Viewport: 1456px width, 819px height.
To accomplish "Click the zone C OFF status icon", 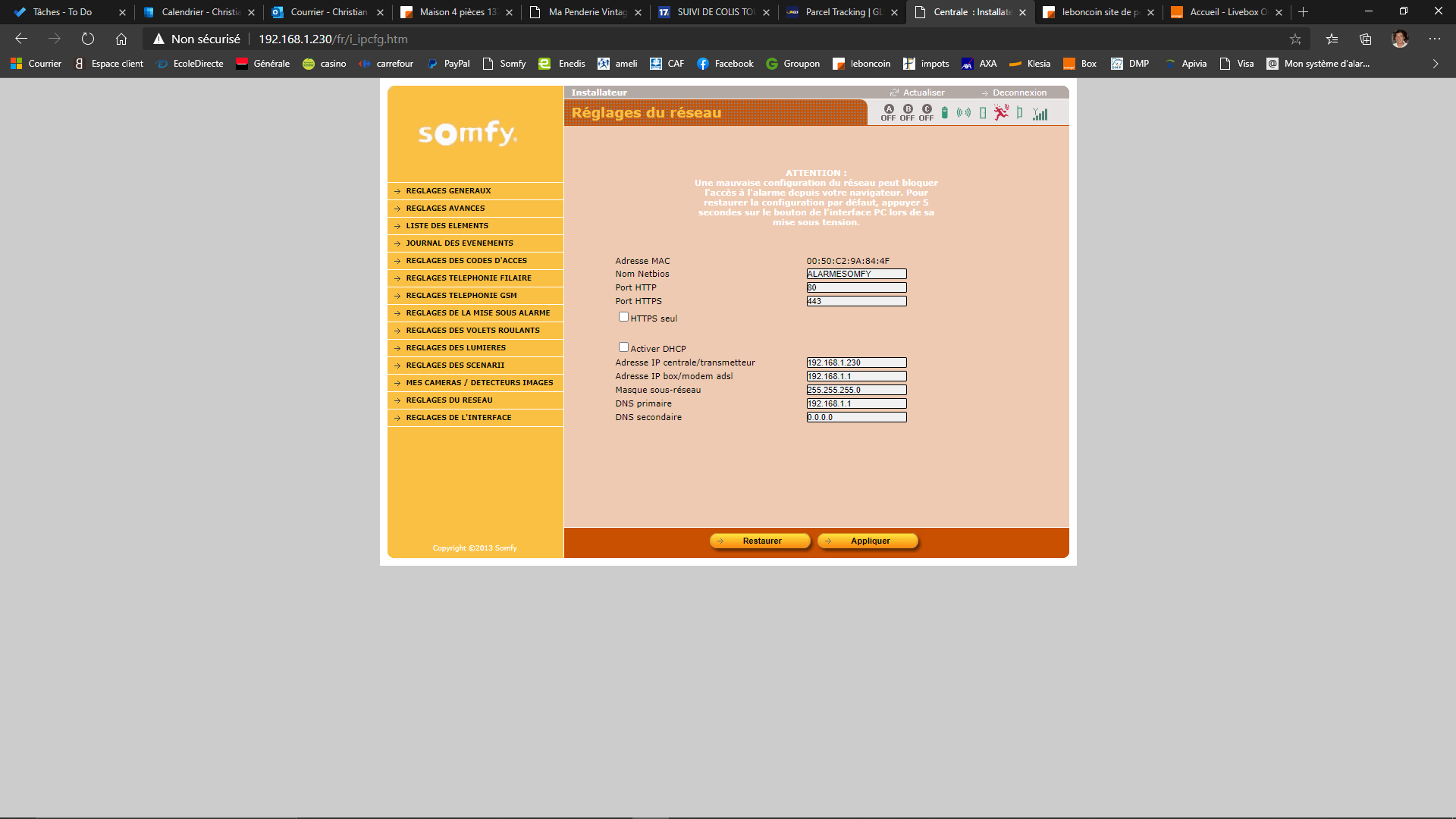I will [926, 113].
